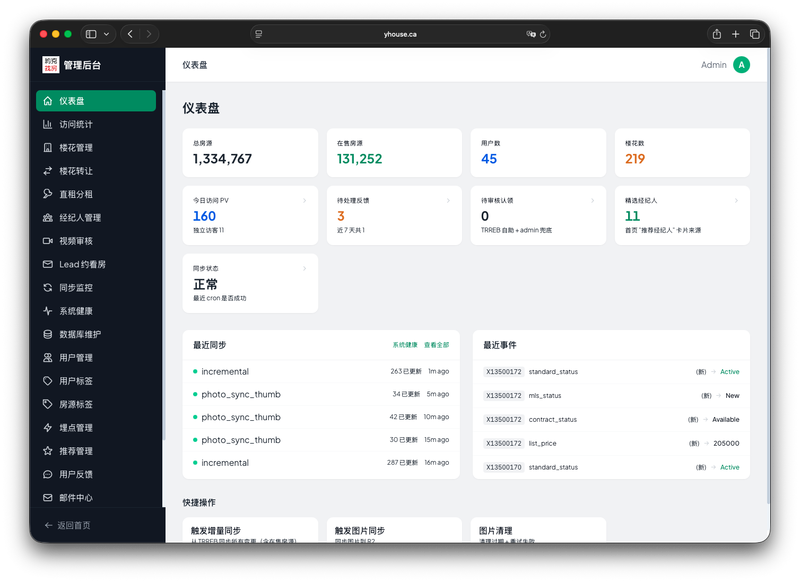This screenshot has width=800, height=582.
Task: Click incremental sync row from 16m ago
Action: [x=321, y=463]
